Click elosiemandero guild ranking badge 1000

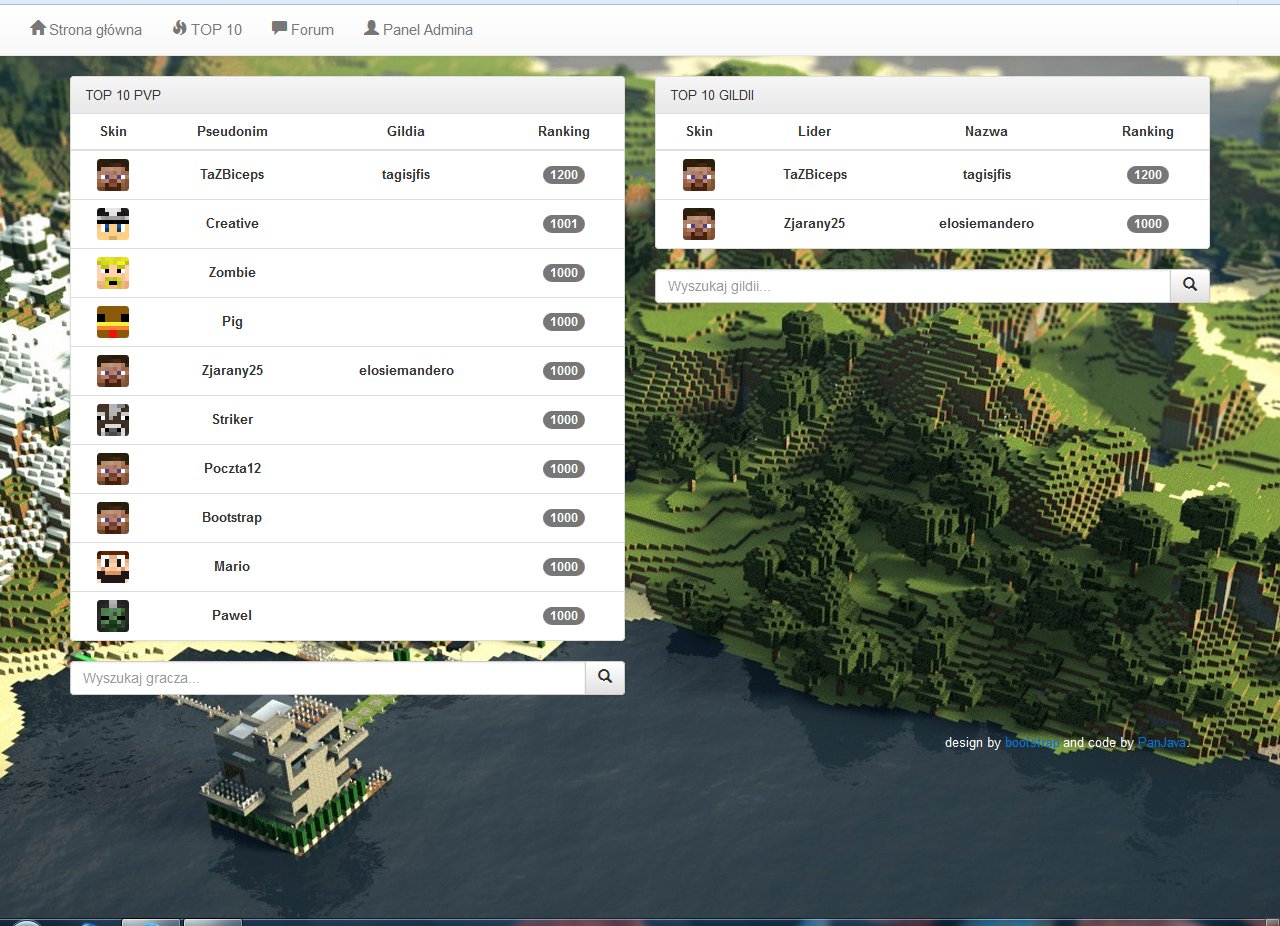click(x=1148, y=224)
